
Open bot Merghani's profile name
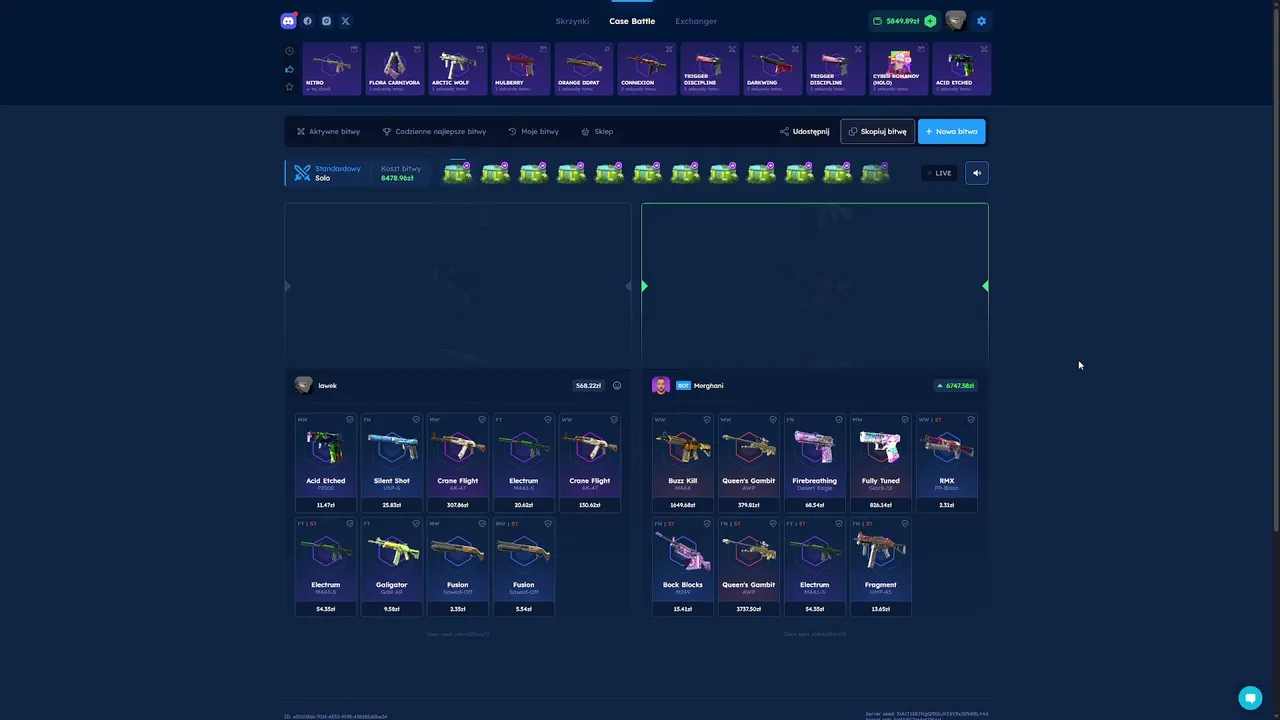click(708, 386)
